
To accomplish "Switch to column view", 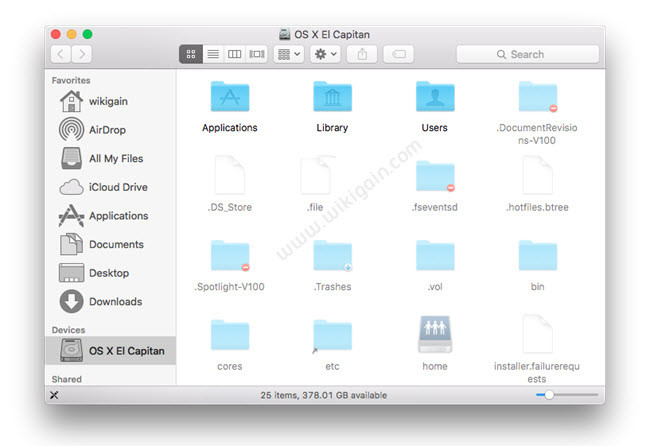I will [x=235, y=54].
